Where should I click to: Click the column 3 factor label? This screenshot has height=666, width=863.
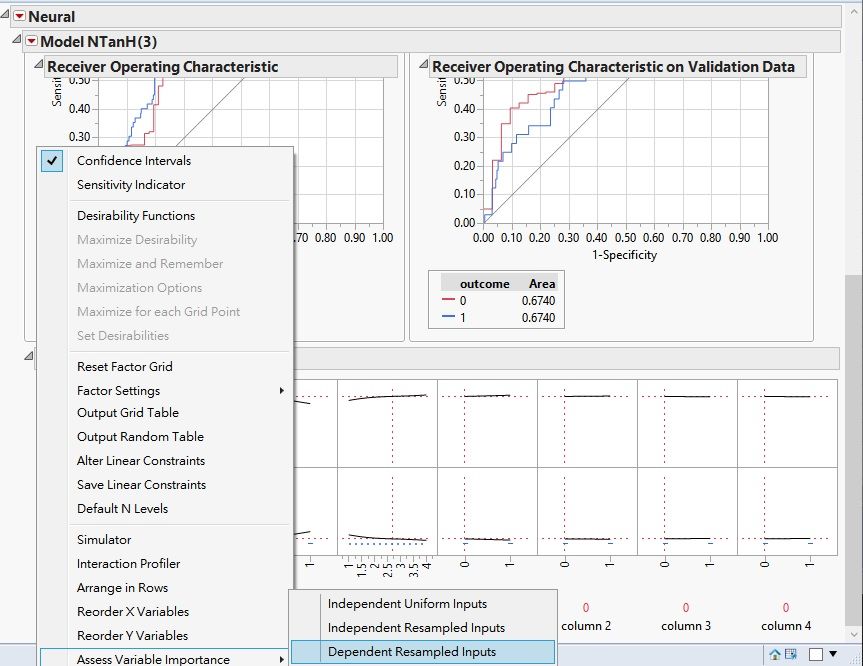[686, 626]
